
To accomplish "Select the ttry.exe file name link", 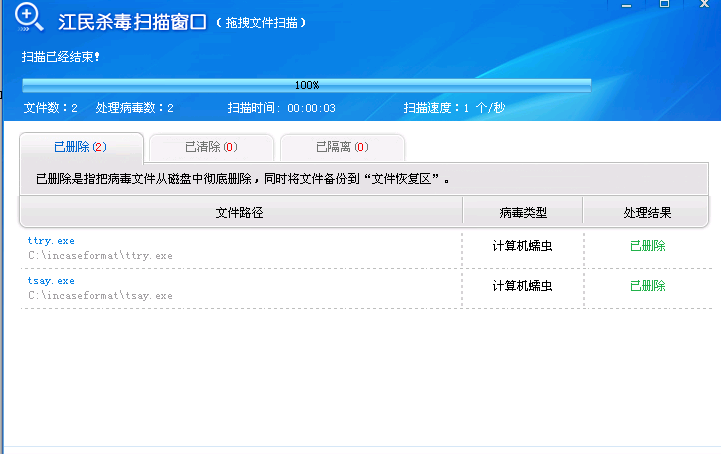I will tap(51, 241).
